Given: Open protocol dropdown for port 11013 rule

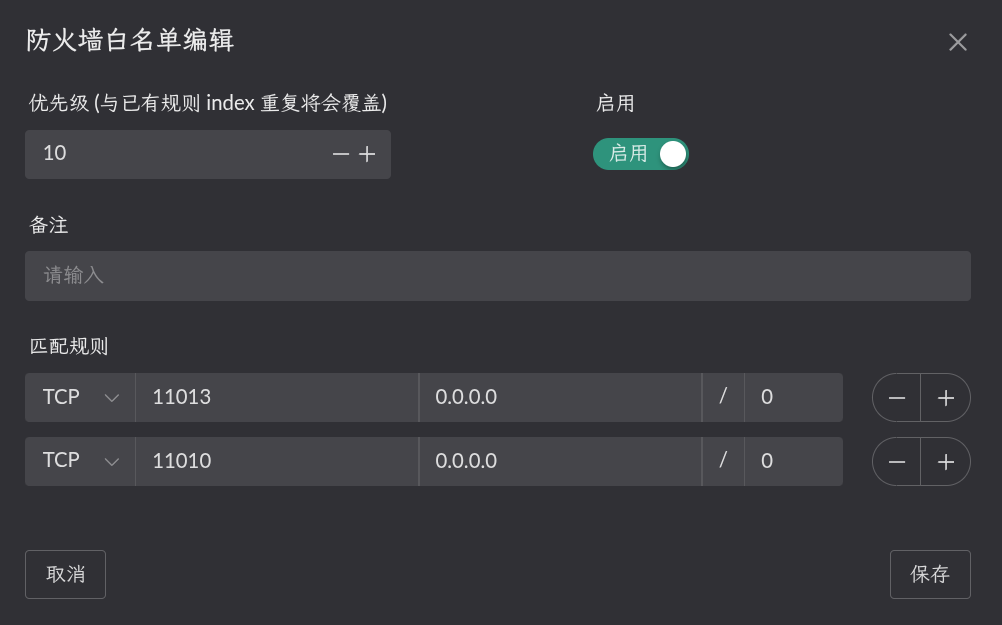Looking at the screenshot, I should (x=80, y=398).
